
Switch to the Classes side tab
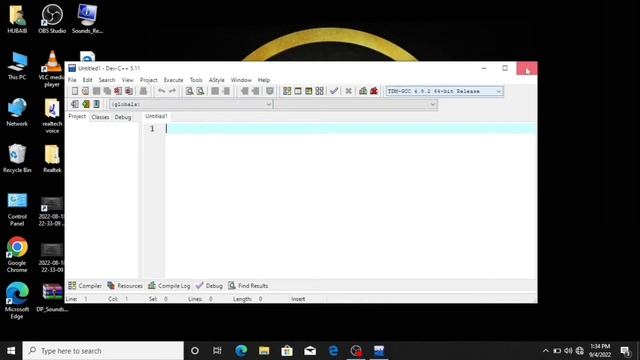click(x=100, y=117)
